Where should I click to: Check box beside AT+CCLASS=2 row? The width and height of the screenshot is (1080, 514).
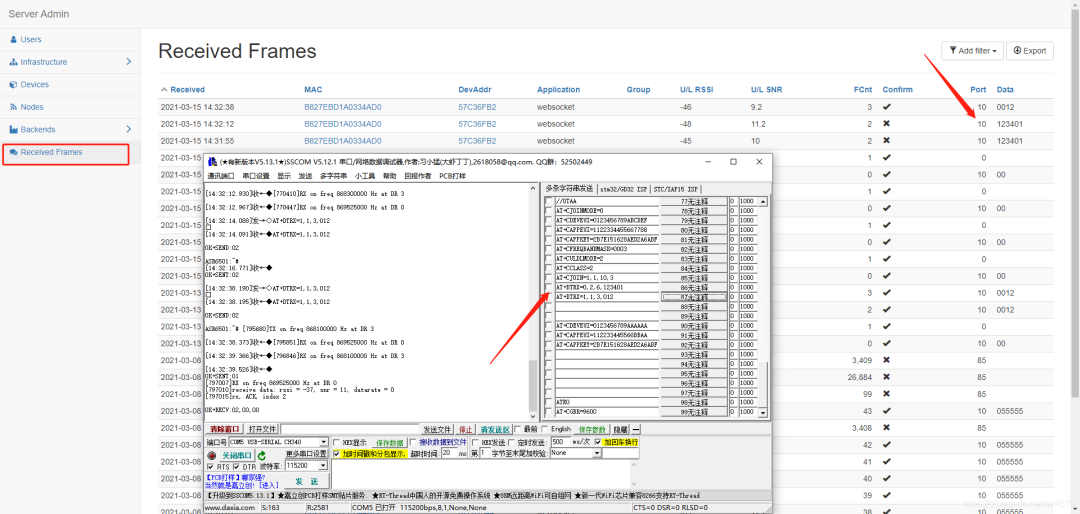click(549, 269)
